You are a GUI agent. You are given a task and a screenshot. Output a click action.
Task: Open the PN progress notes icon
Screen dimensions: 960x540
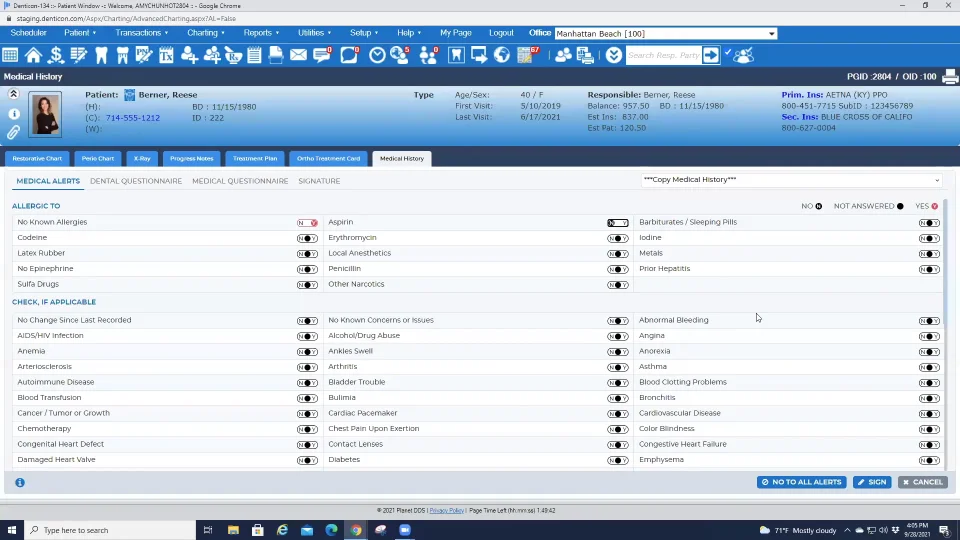[144, 55]
